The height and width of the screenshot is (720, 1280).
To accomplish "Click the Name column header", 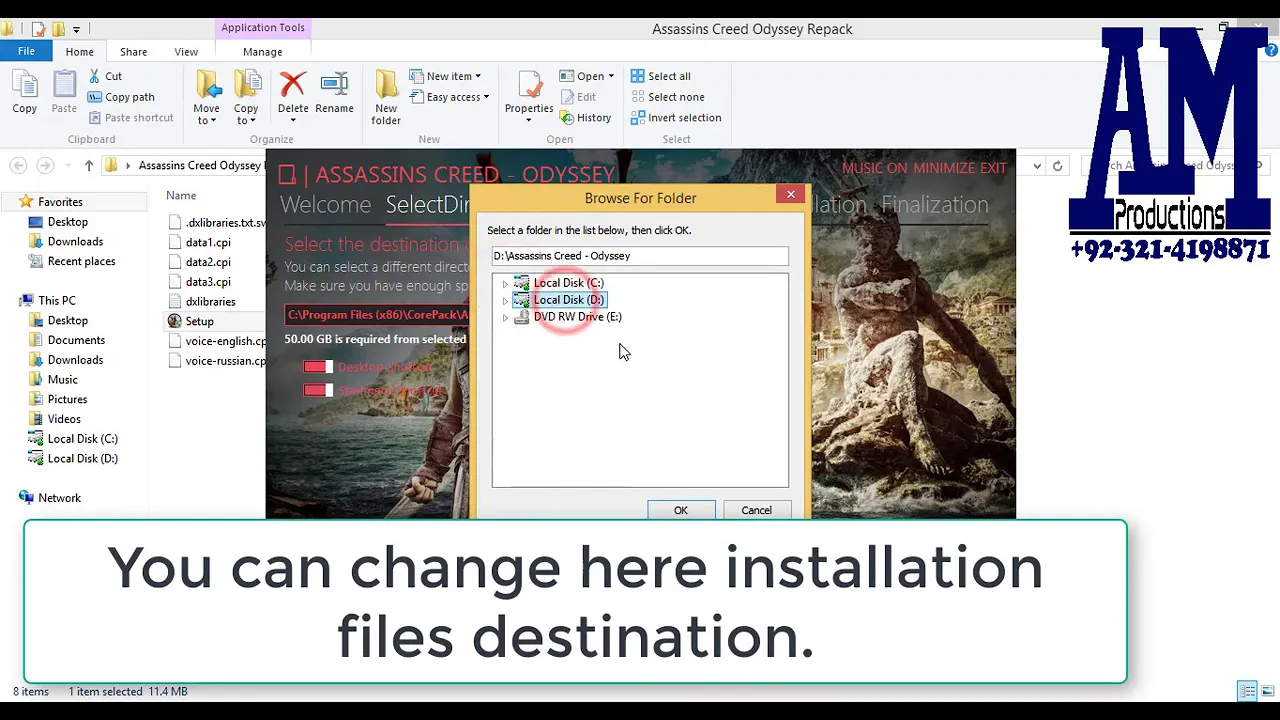I will click(181, 195).
